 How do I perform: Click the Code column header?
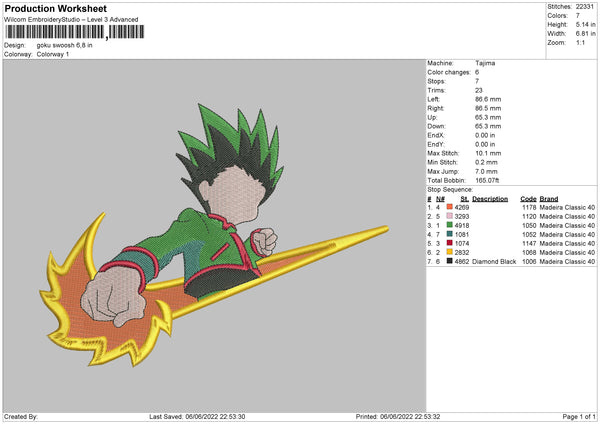(x=528, y=198)
